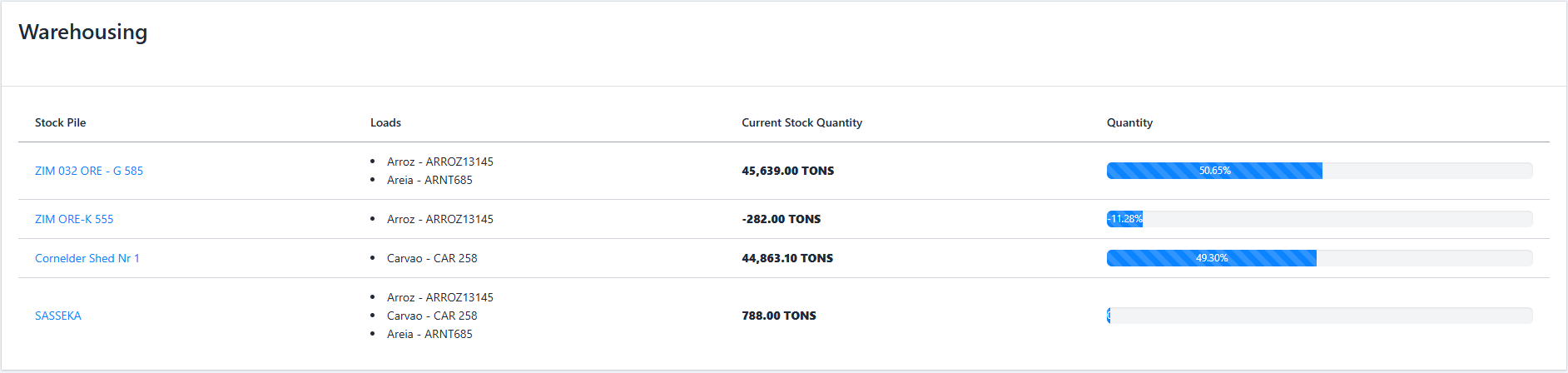Click Areia - ARNT685 load in SASSEKA row
This screenshot has width=1568, height=373.
coord(429,334)
